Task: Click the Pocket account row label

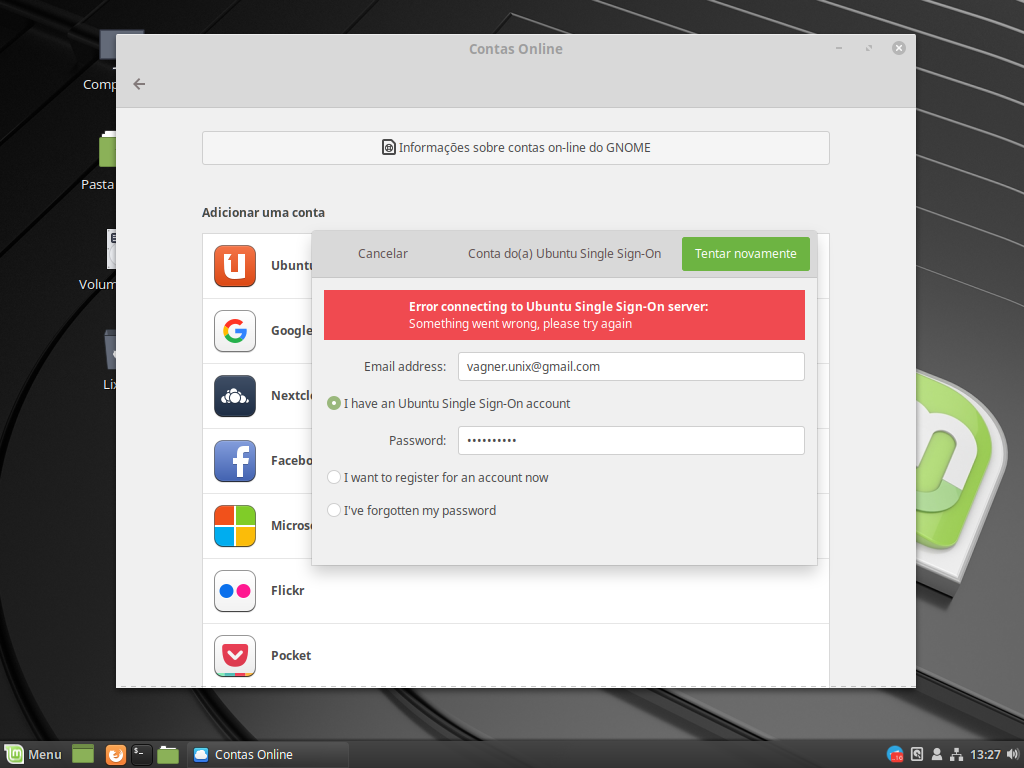Action: pos(291,656)
